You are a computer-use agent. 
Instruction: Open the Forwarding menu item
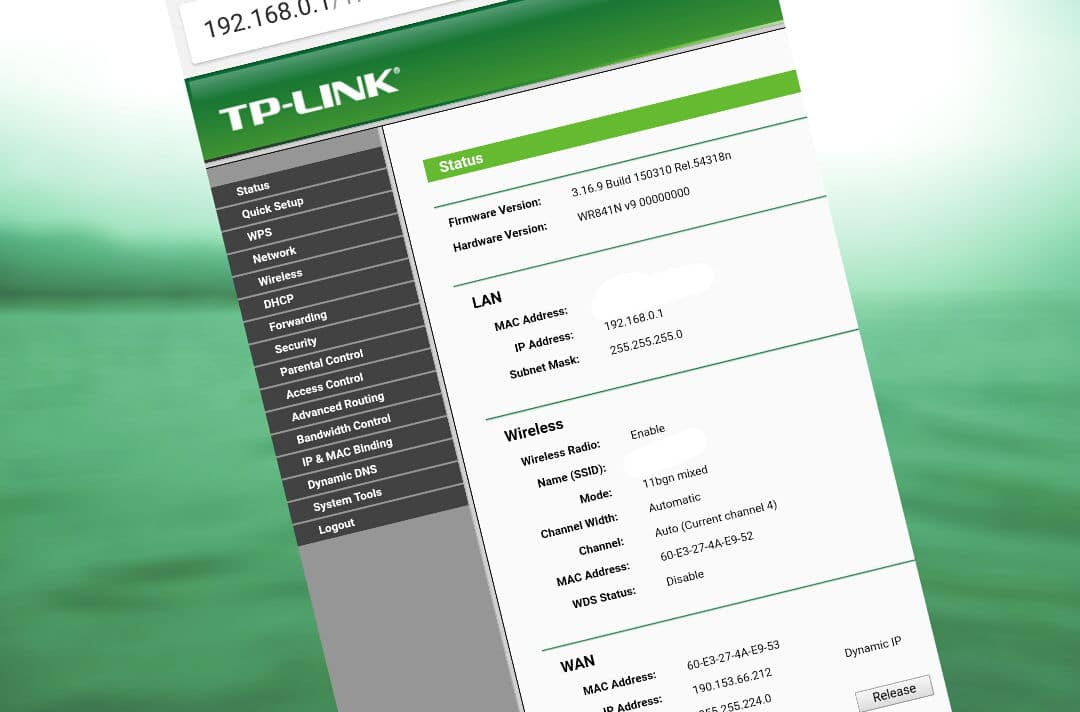[x=298, y=321]
